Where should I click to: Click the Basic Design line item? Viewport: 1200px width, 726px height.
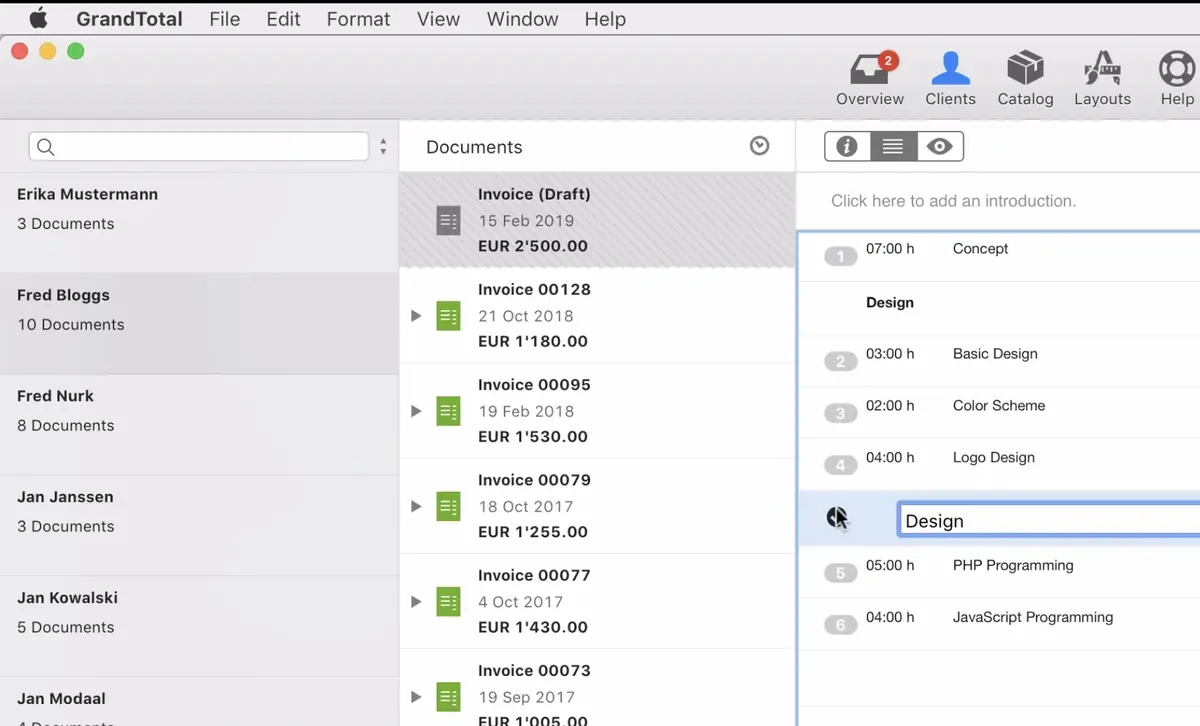tap(995, 353)
